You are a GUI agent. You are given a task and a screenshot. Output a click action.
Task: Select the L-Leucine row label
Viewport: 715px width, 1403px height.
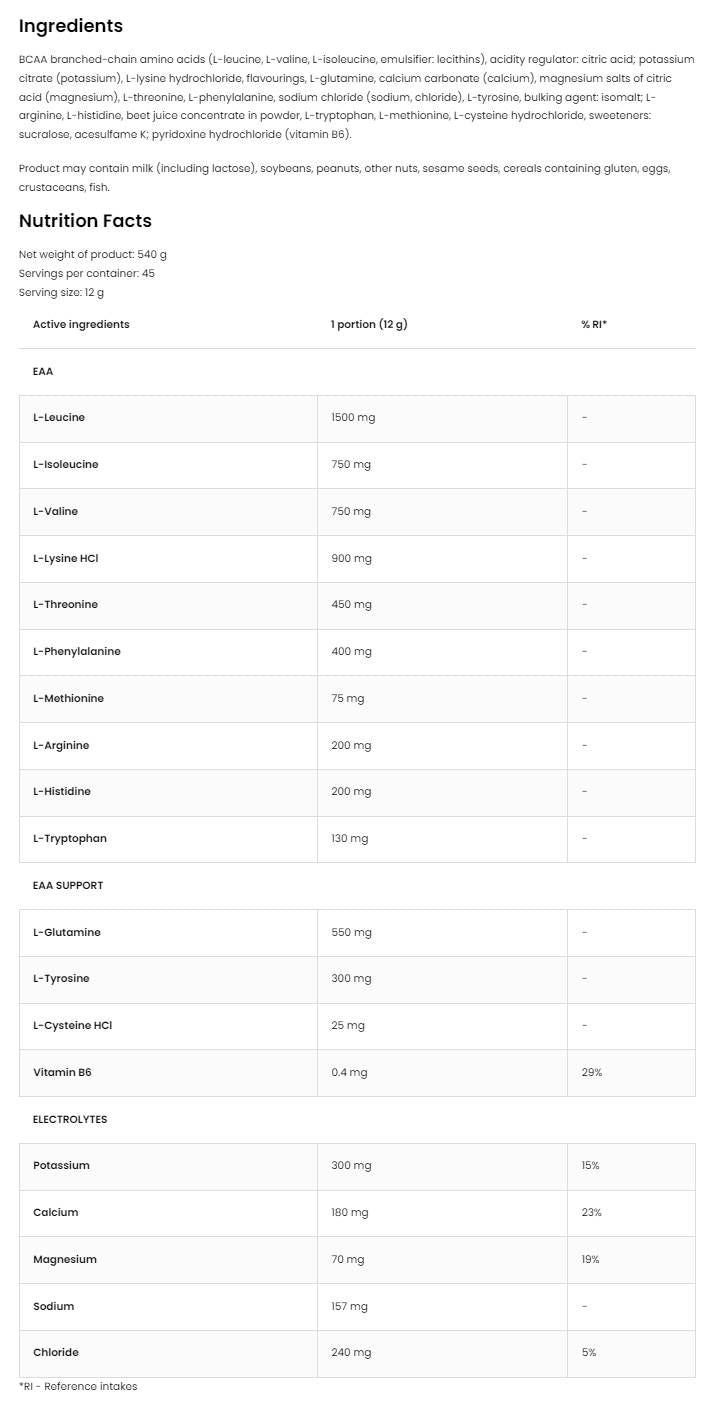59,417
